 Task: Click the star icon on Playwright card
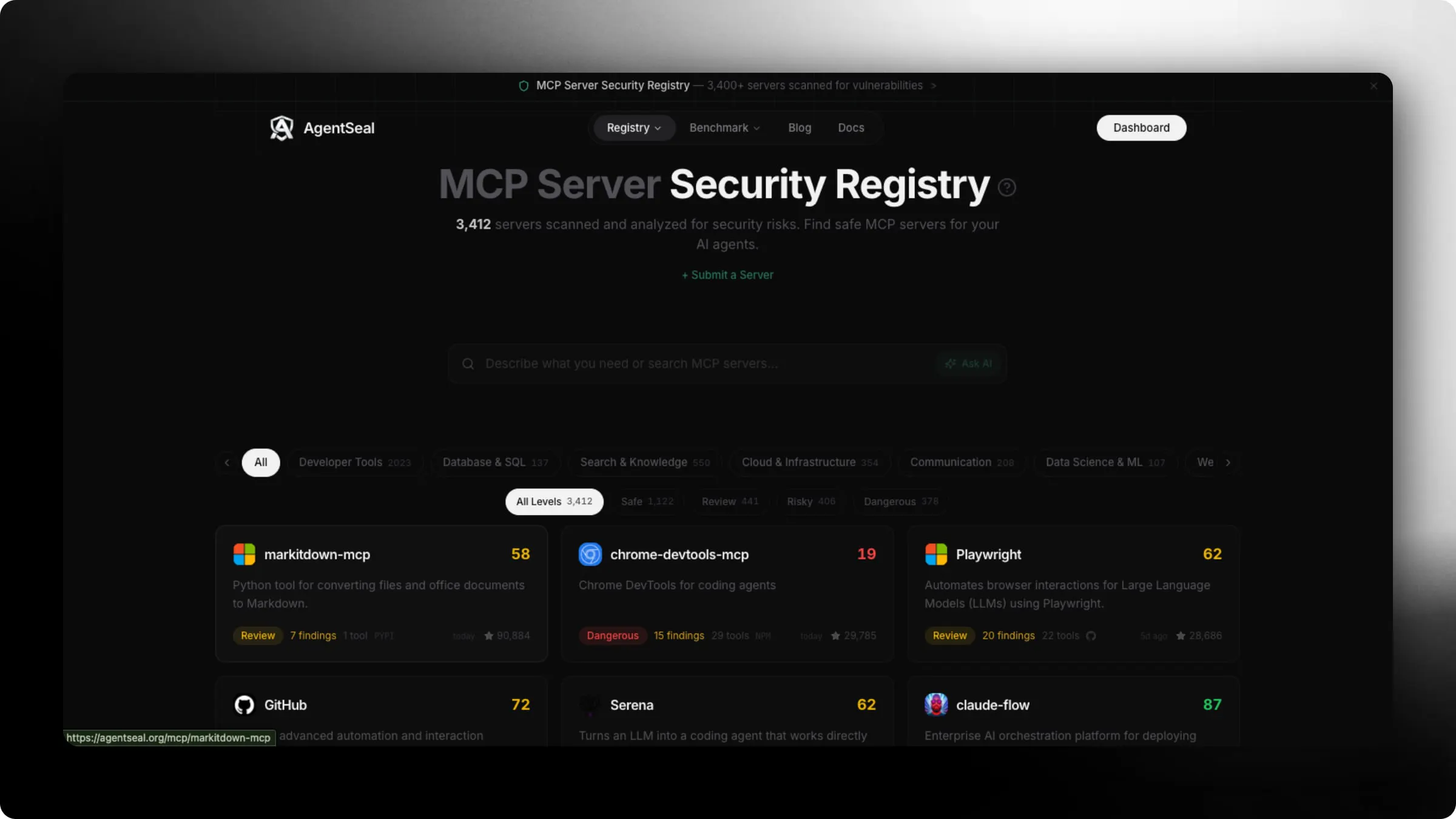(1181, 636)
